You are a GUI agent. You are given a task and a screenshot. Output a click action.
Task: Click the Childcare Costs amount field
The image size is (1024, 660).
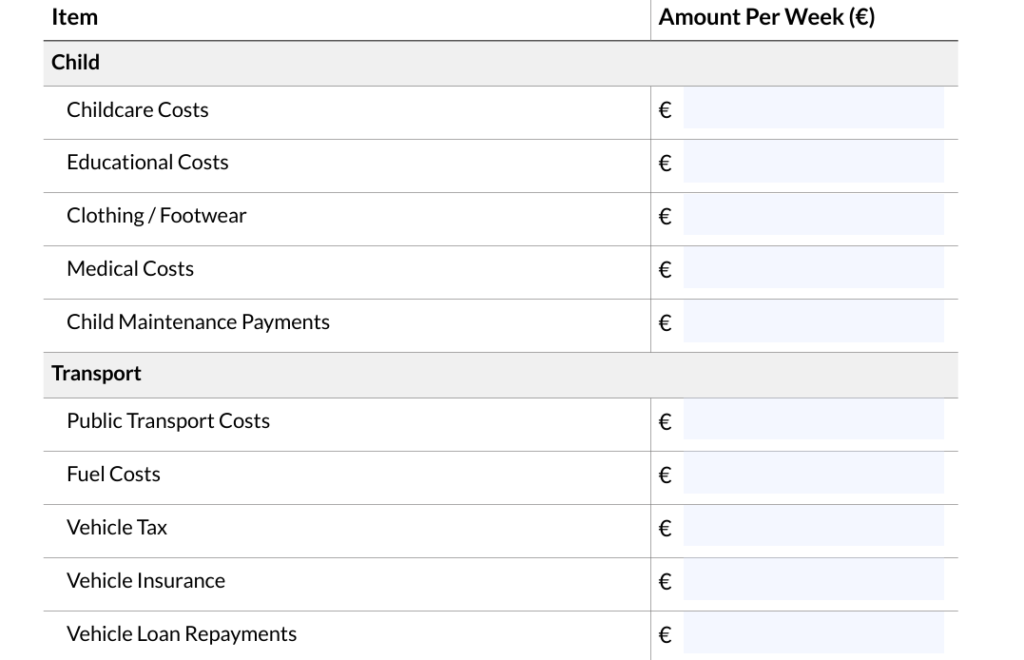pyautogui.click(x=813, y=110)
